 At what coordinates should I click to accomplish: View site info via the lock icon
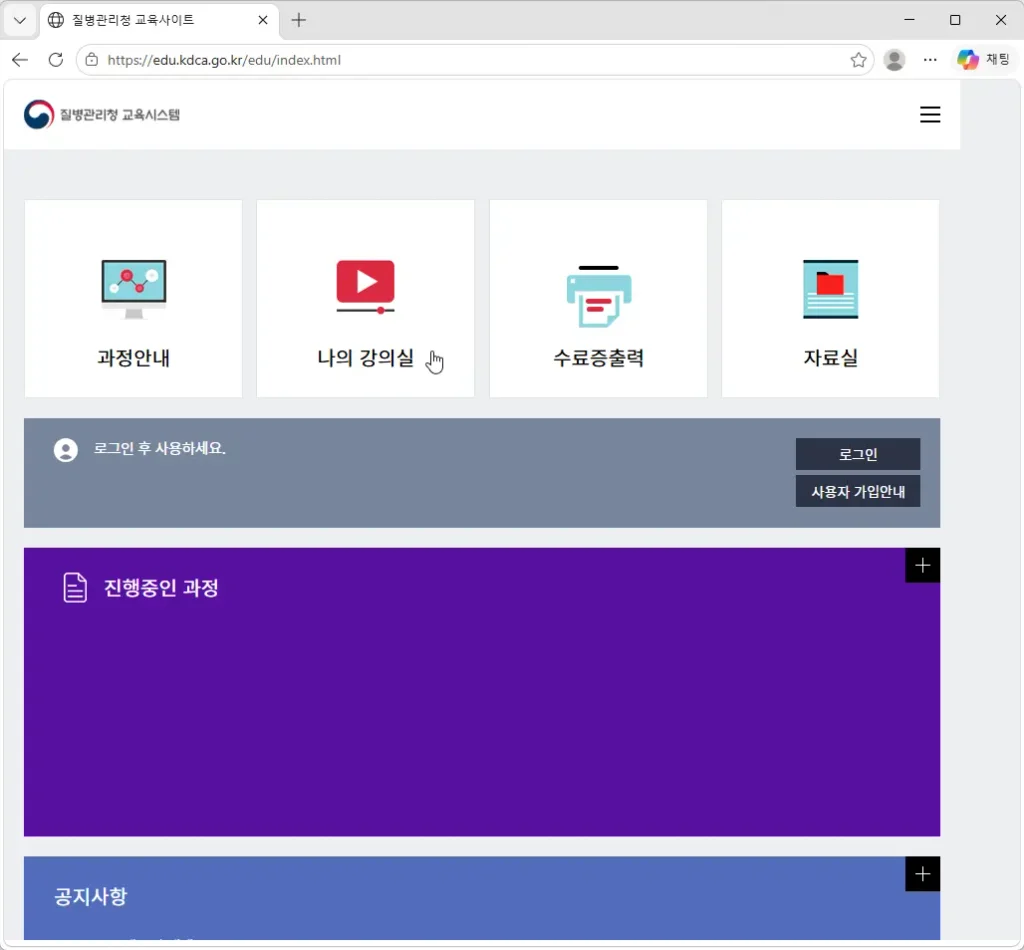(92, 60)
